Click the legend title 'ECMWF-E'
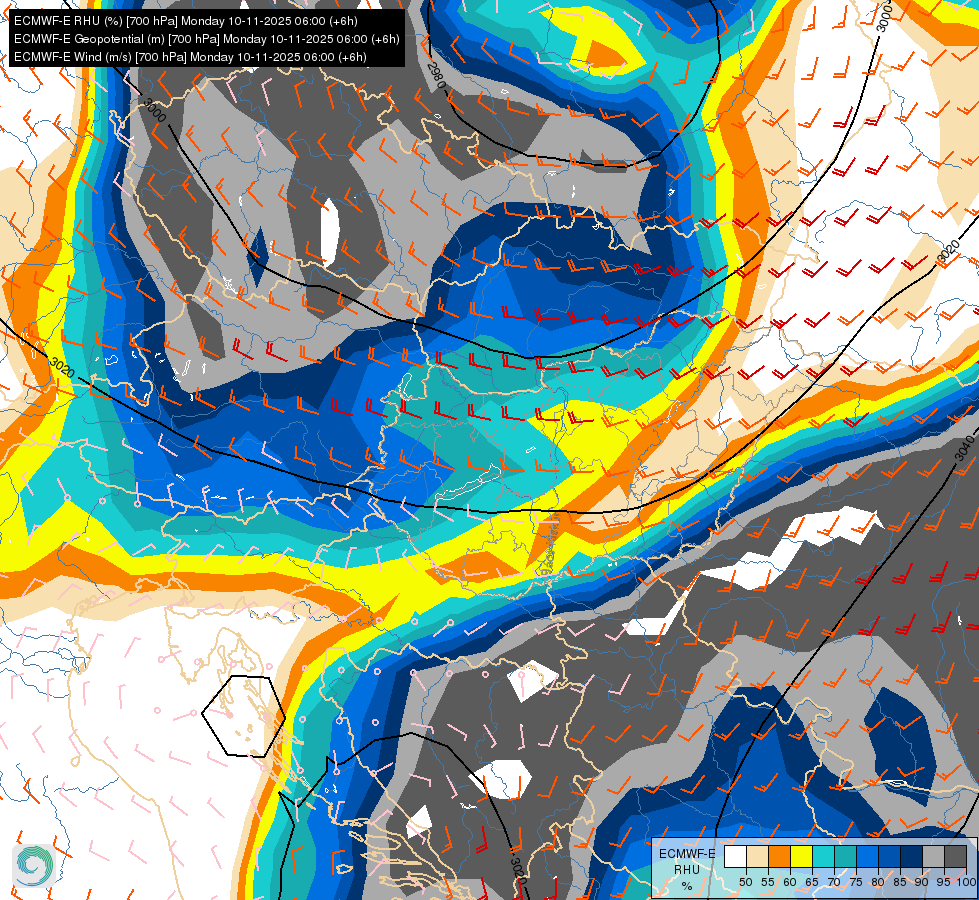 687,854
